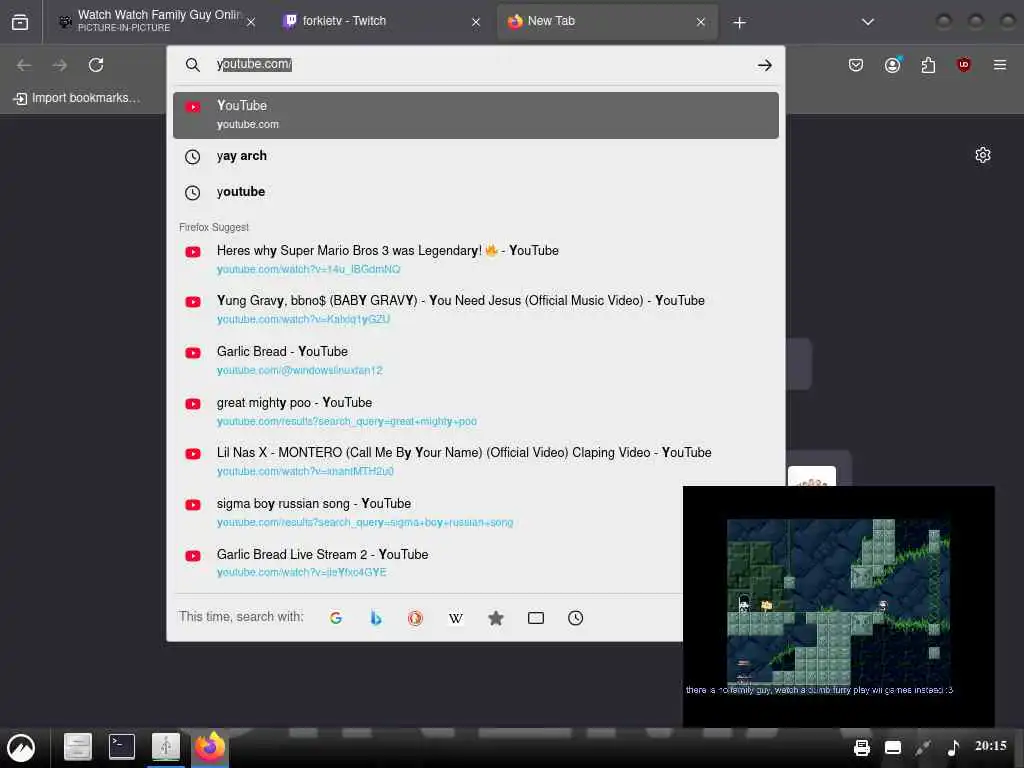Open the Firefox View tab overview icon
1024x768 pixels.
tap(20, 22)
